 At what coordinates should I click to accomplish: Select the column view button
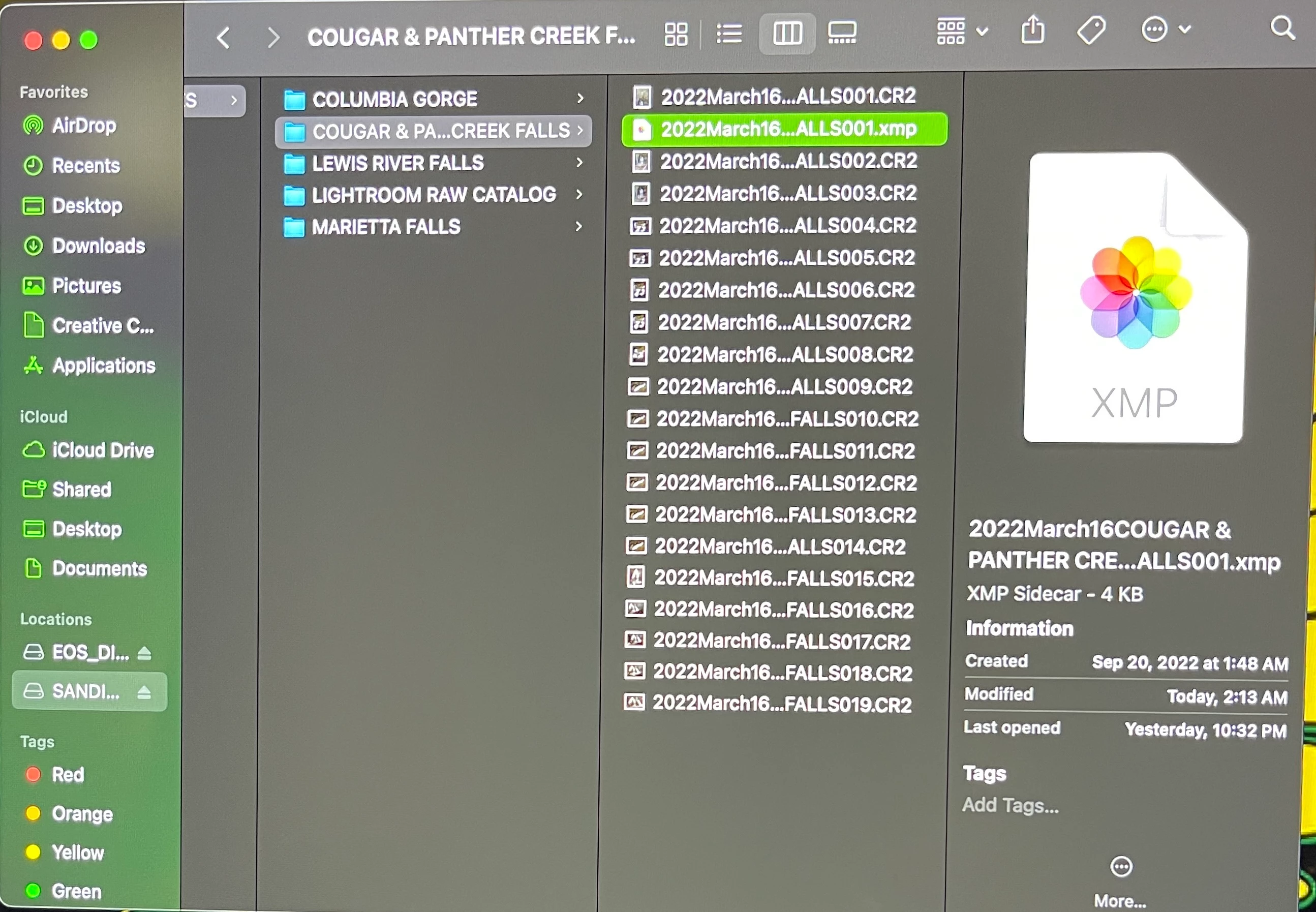pyautogui.click(x=787, y=34)
